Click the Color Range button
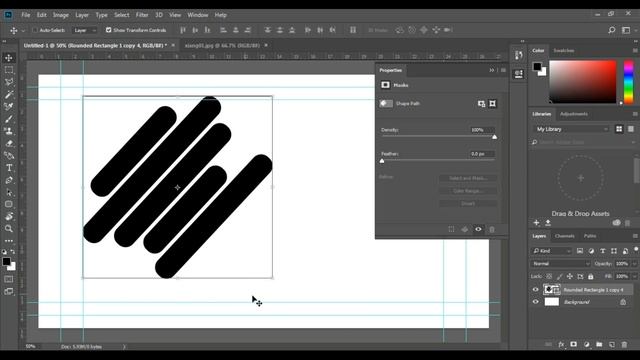 [468, 191]
